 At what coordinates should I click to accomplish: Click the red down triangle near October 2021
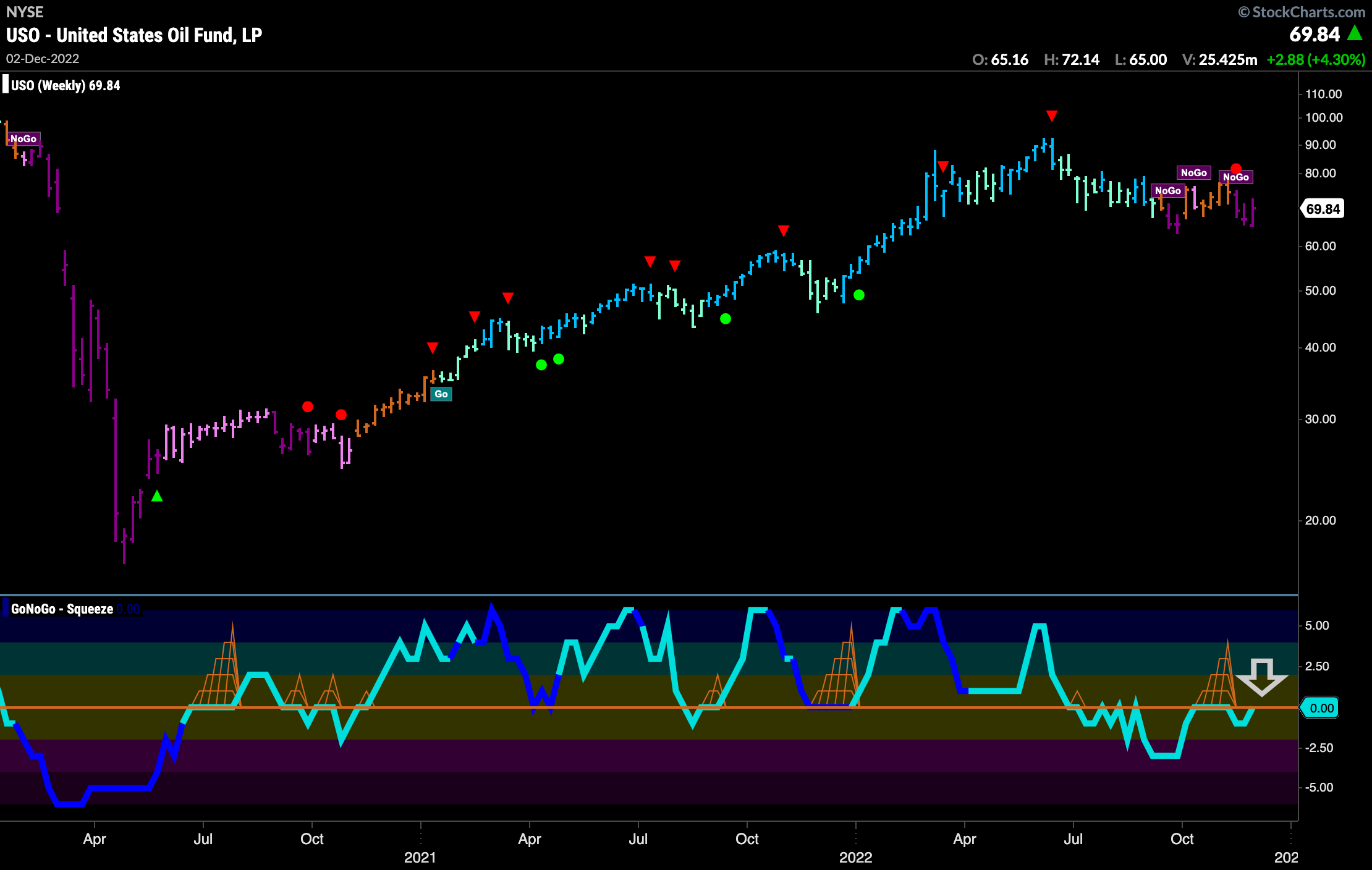pos(784,231)
